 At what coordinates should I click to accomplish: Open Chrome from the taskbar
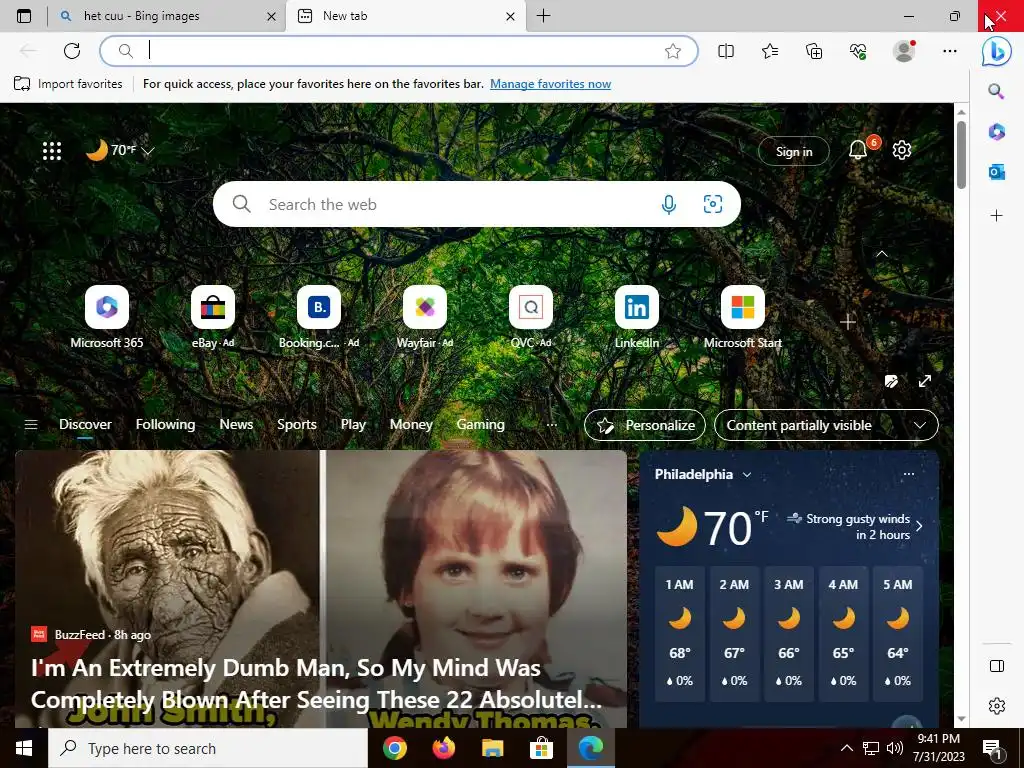pyautogui.click(x=394, y=748)
